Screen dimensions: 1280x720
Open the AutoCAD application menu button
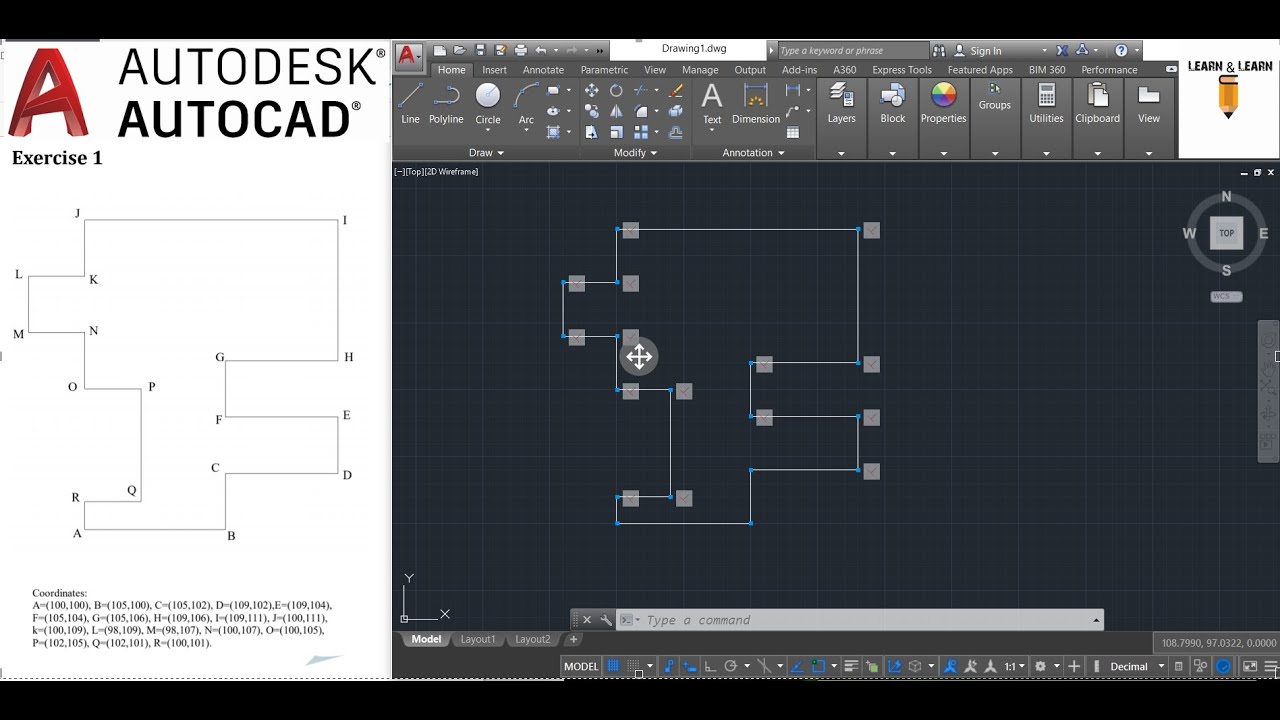coord(409,55)
